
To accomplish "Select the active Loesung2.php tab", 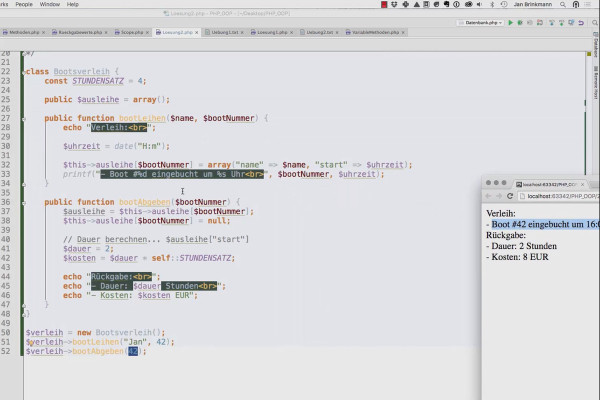I will 174,33.
